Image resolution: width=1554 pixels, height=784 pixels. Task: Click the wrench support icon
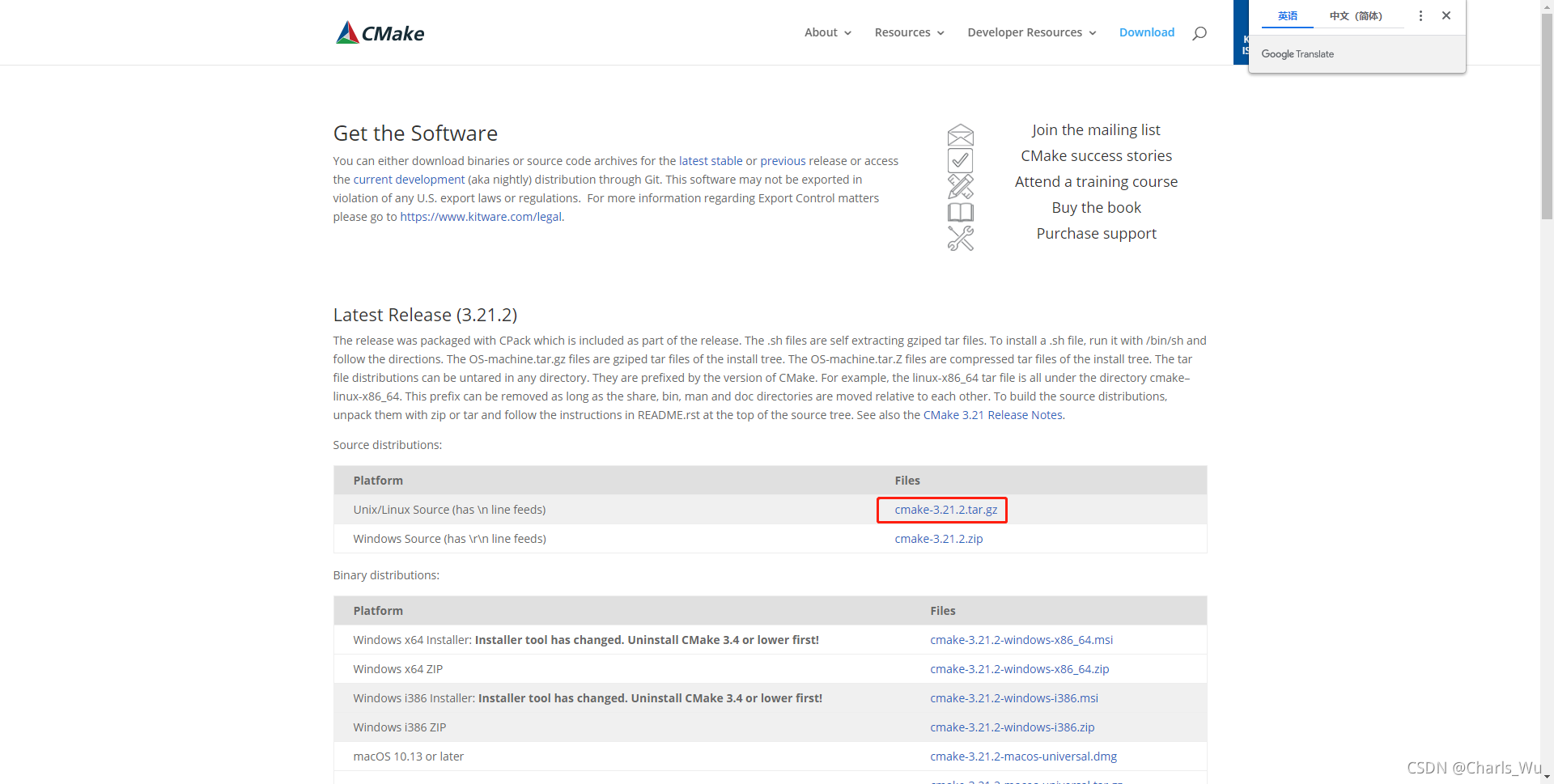pyautogui.click(x=961, y=238)
